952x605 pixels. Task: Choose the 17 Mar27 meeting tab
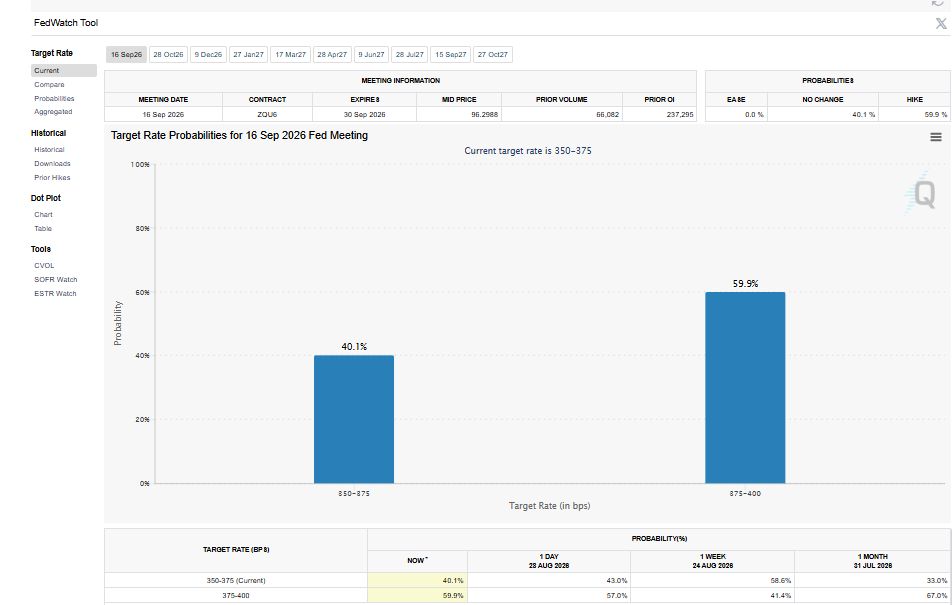[x=290, y=55]
